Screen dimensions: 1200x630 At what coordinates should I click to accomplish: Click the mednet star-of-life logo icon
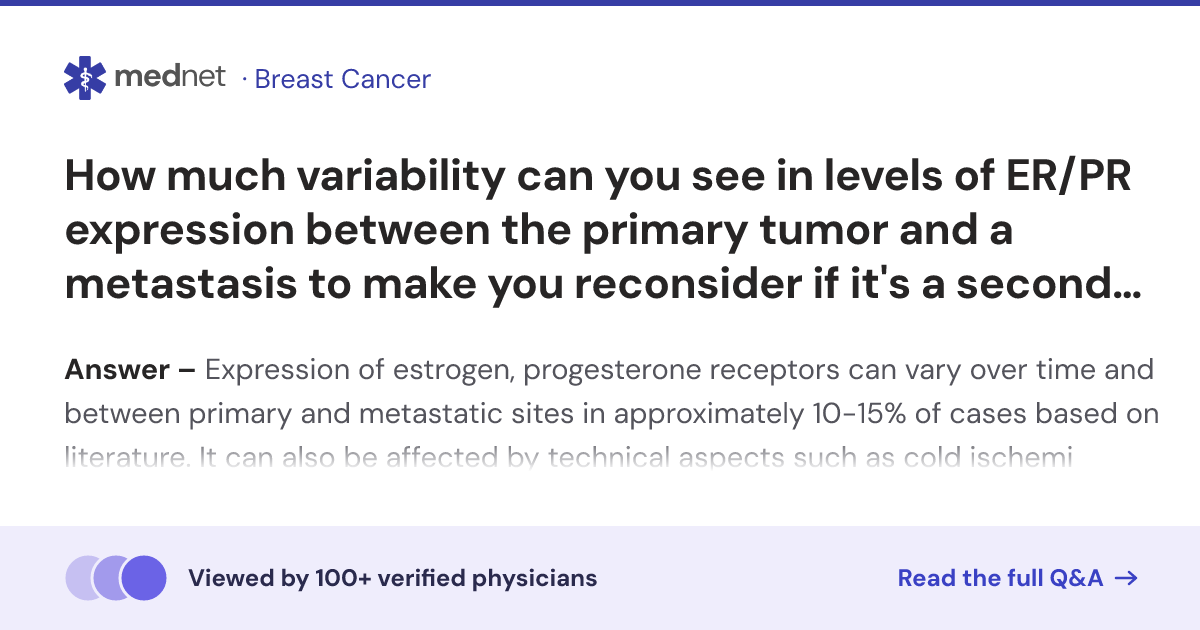(x=85, y=78)
